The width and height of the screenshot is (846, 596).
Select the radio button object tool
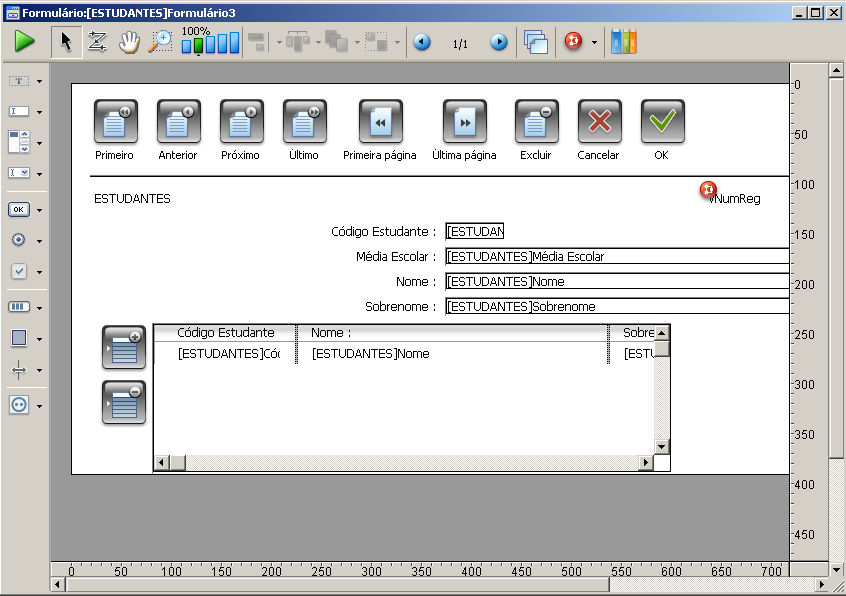coord(19,240)
